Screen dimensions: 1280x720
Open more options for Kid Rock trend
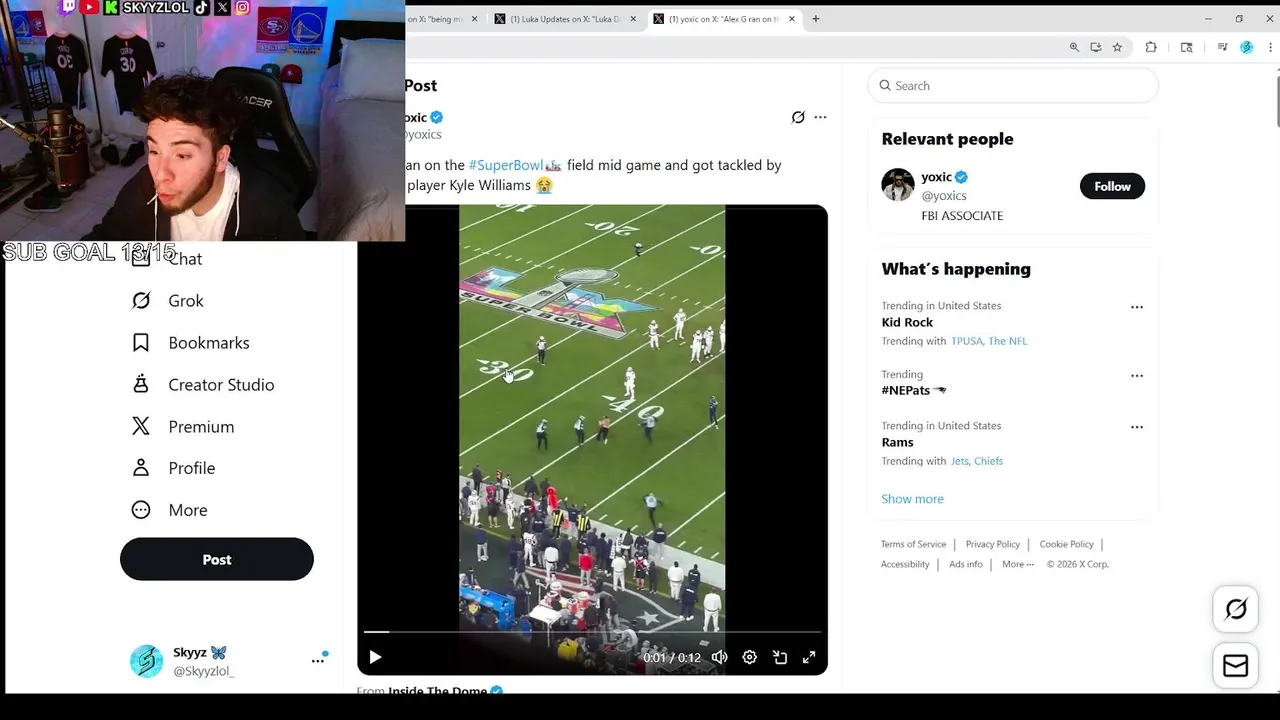click(1136, 307)
